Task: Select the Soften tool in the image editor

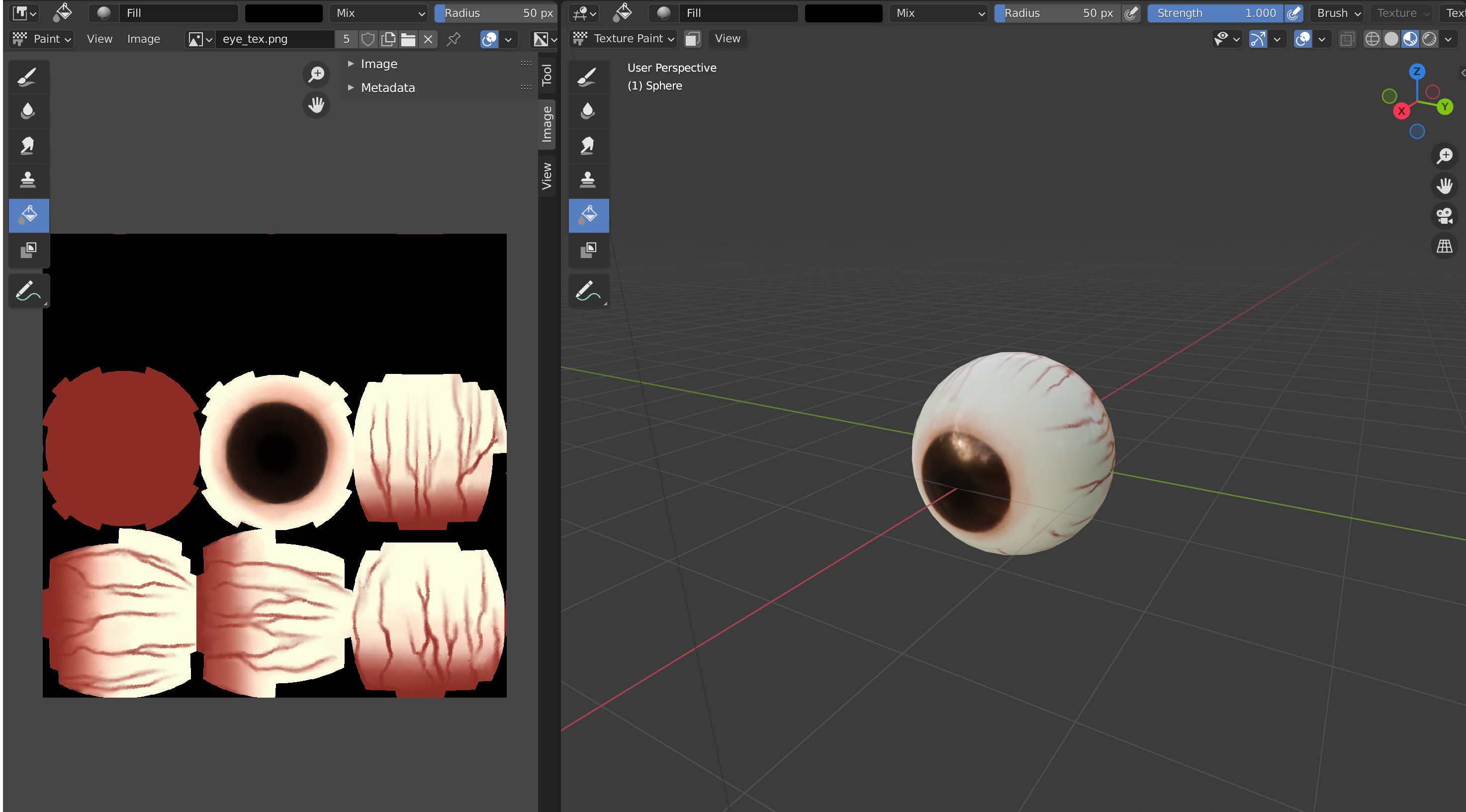Action: [28, 111]
